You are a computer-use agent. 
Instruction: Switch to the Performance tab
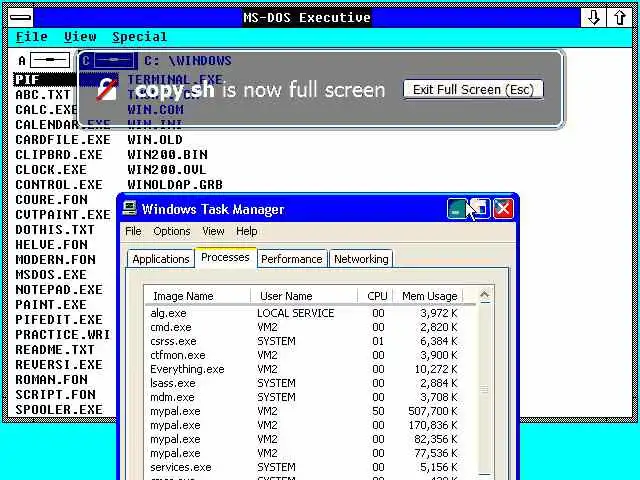[292, 259]
